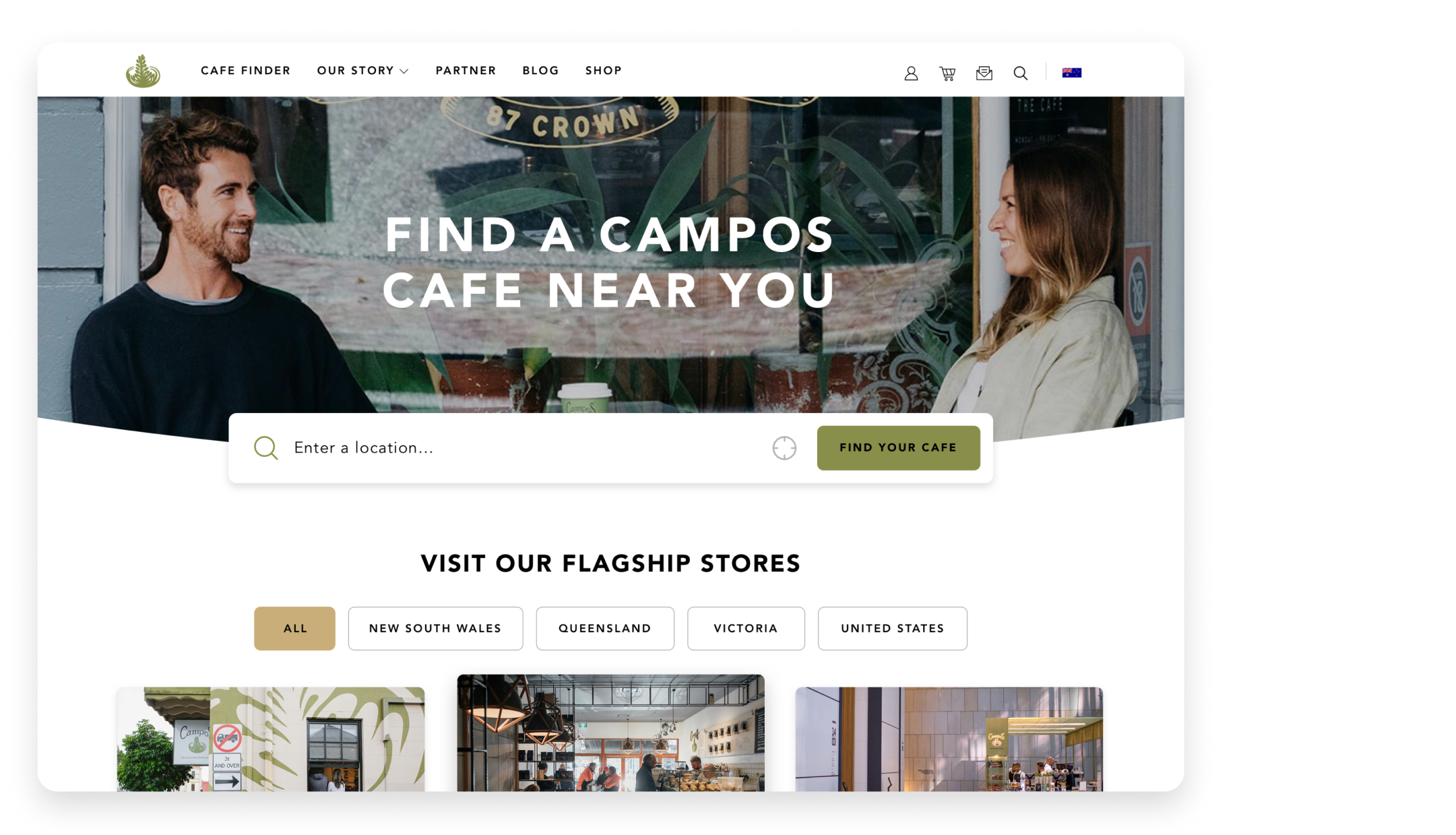This screenshot has height=835, width=1456.
Task: Open the user account icon
Action: [x=911, y=73]
